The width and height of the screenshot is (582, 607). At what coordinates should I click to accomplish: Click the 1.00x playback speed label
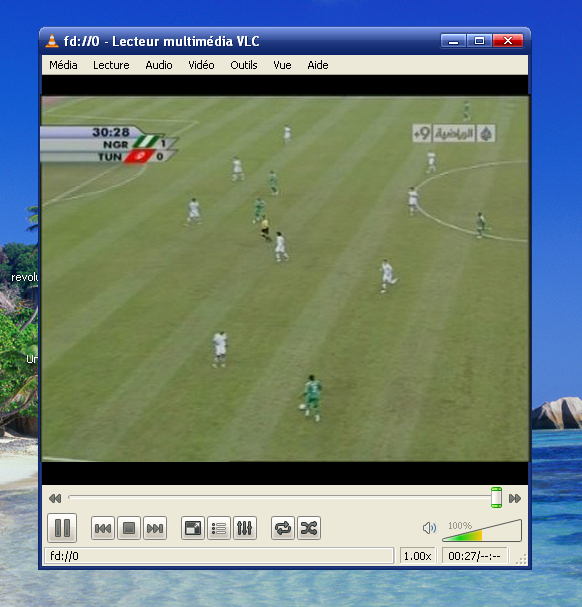[x=417, y=556]
